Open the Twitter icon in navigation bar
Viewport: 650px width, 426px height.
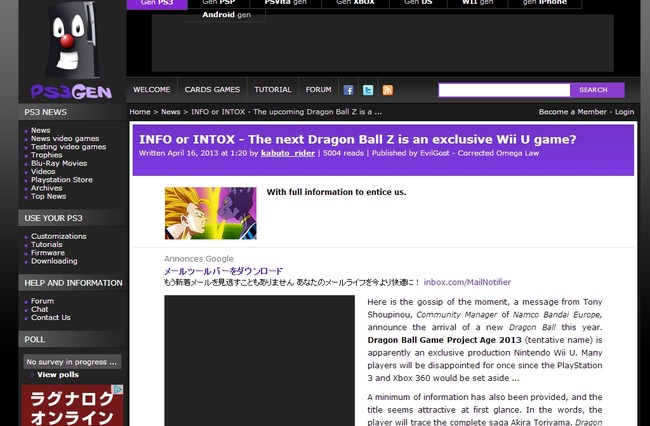[x=368, y=90]
